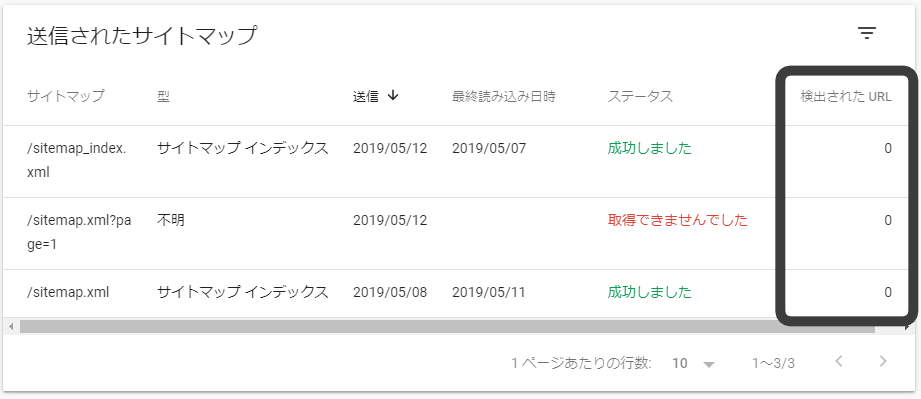This screenshot has height=399, width=921.
Task: Sort by ステータス column header
Action: click(x=640, y=96)
